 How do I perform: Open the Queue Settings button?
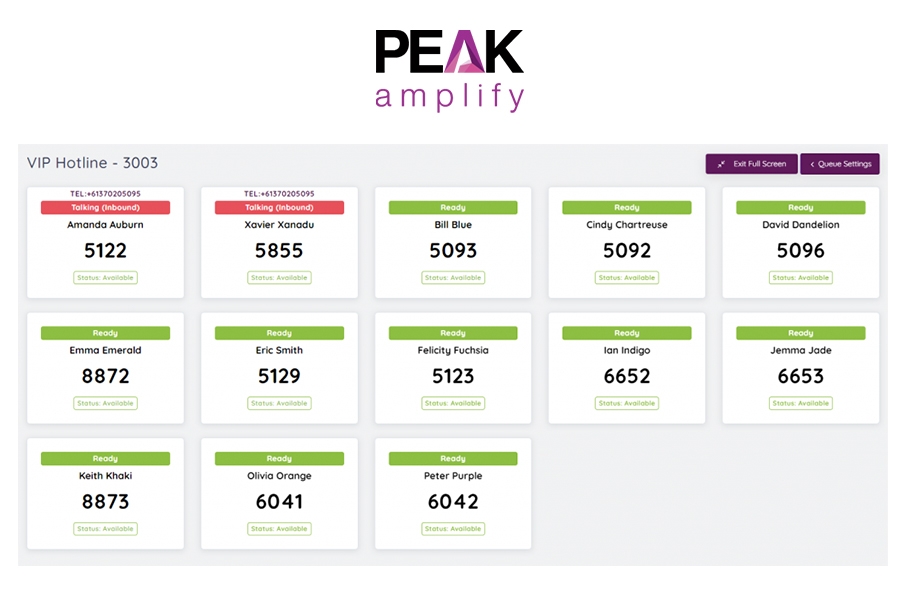(x=840, y=164)
